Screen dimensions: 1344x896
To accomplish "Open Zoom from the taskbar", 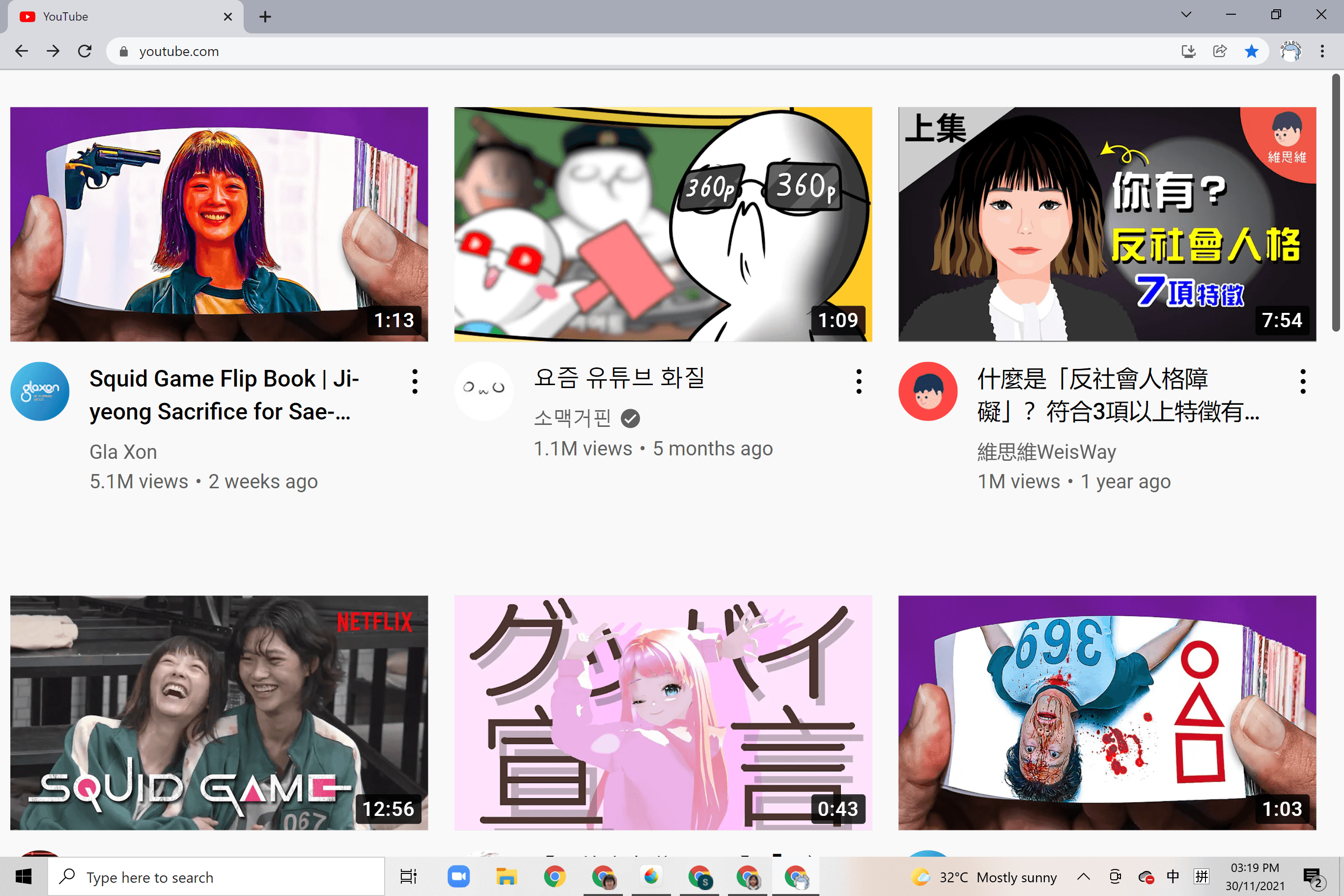I will (458, 876).
